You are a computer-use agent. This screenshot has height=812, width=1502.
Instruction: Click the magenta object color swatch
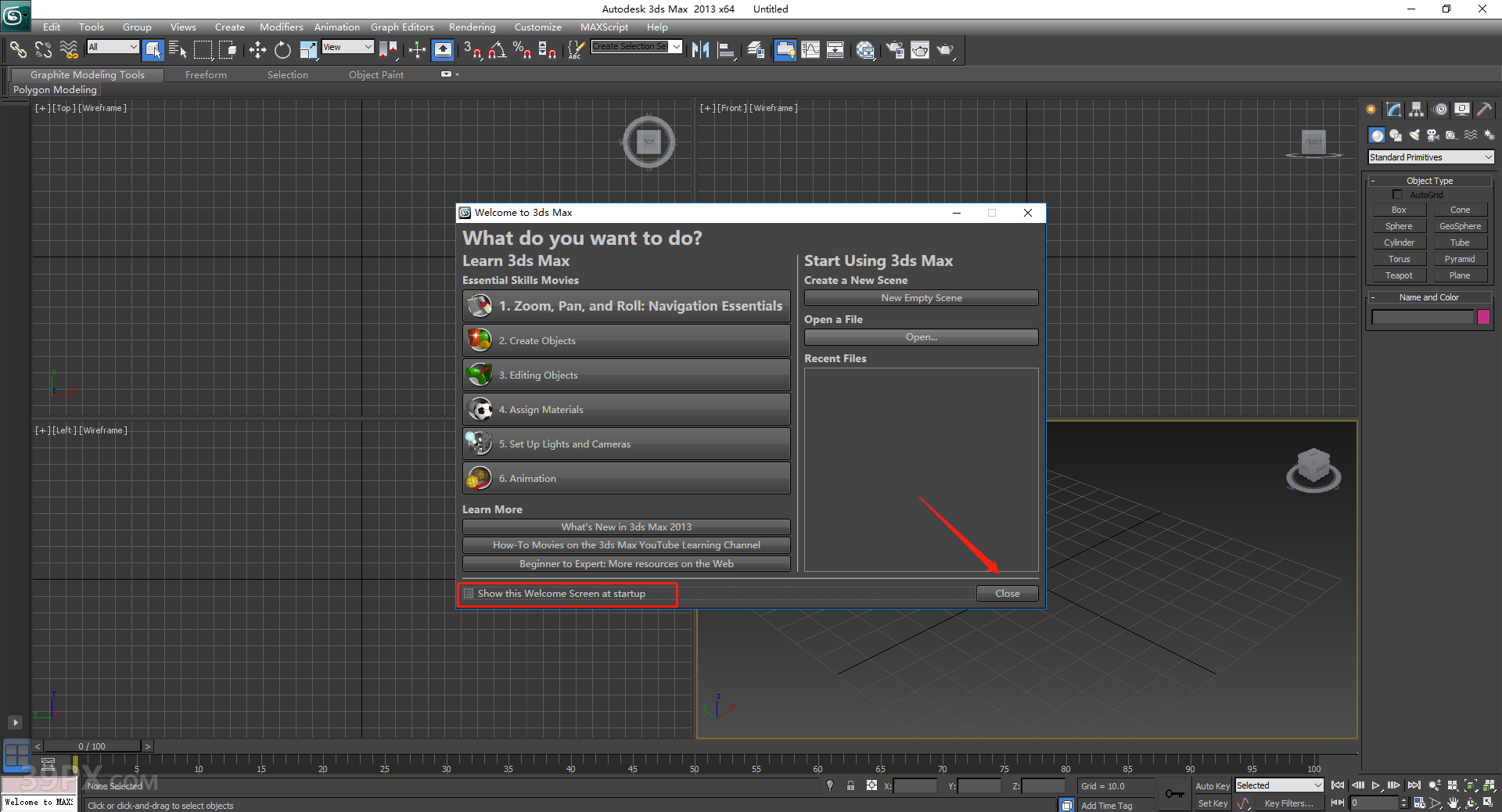click(x=1483, y=317)
